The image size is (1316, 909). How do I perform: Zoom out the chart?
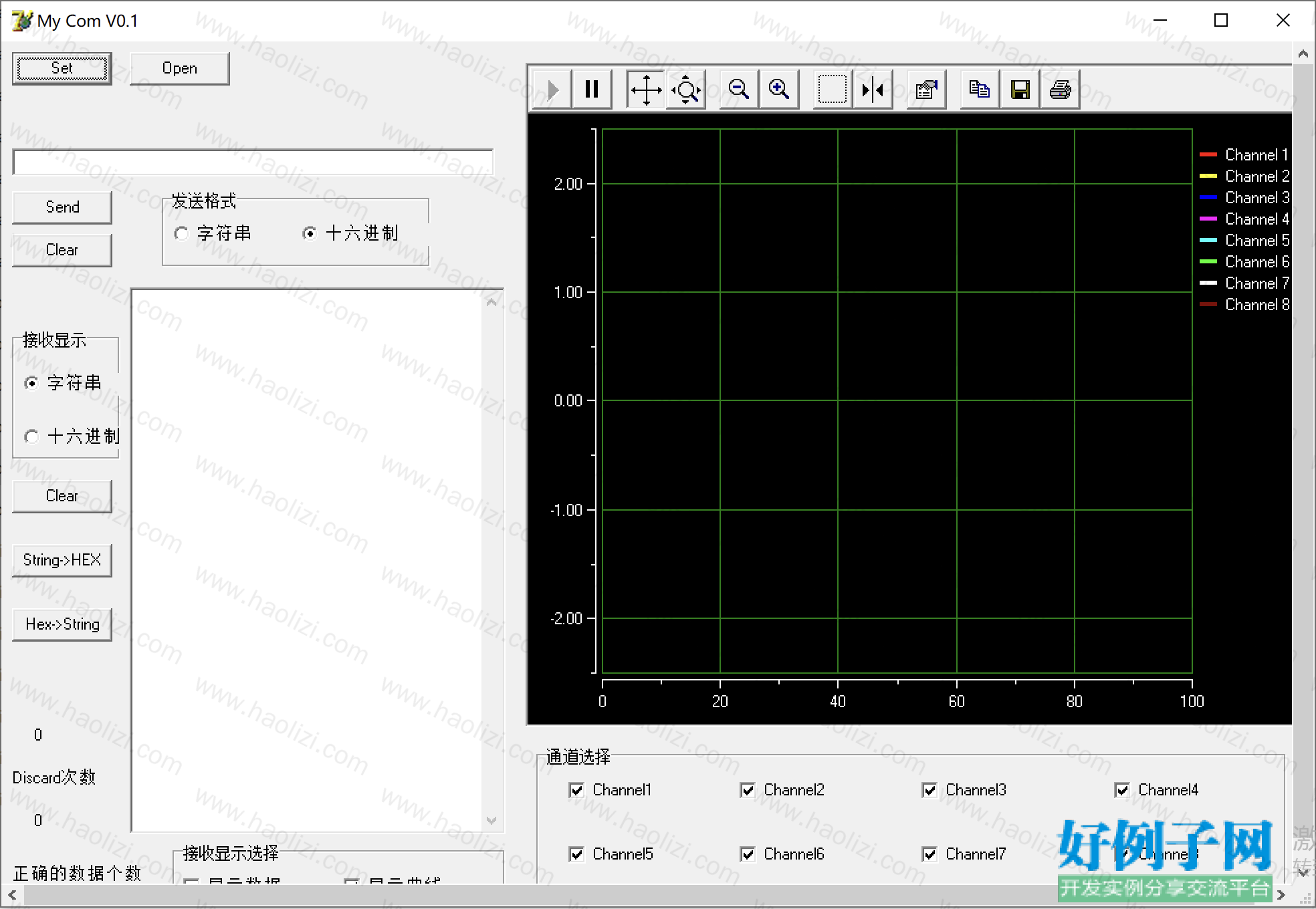[x=739, y=89]
